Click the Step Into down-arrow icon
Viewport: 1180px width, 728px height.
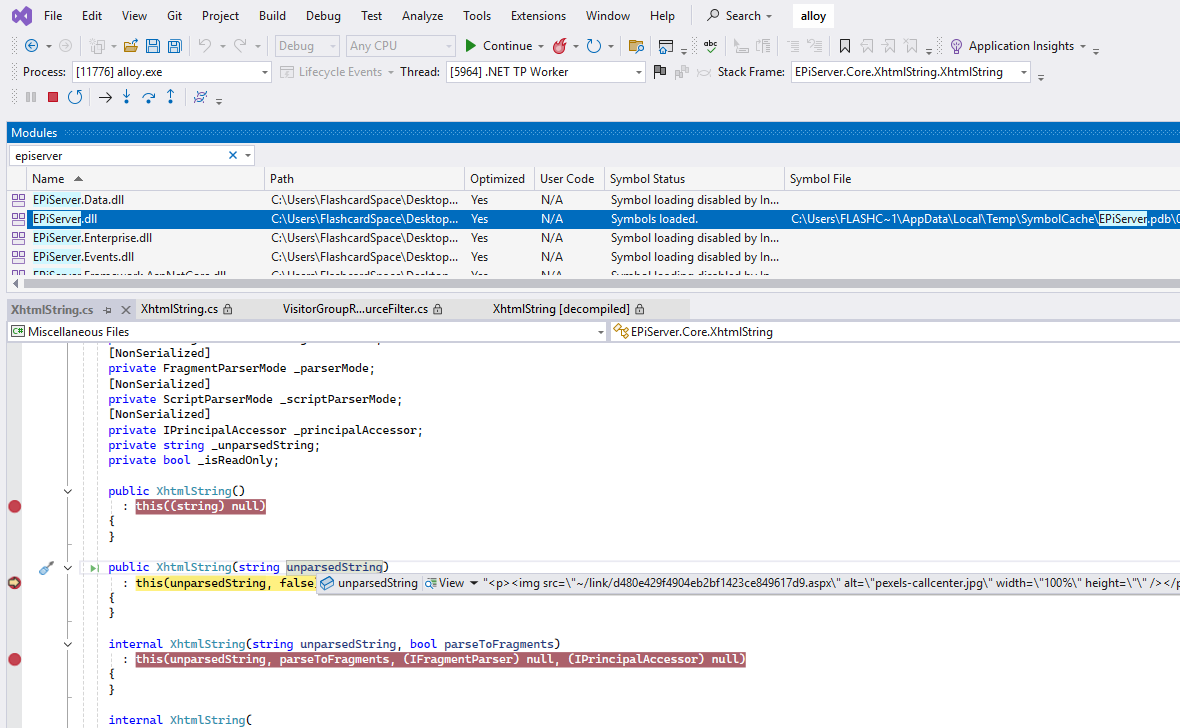pos(126,96)
